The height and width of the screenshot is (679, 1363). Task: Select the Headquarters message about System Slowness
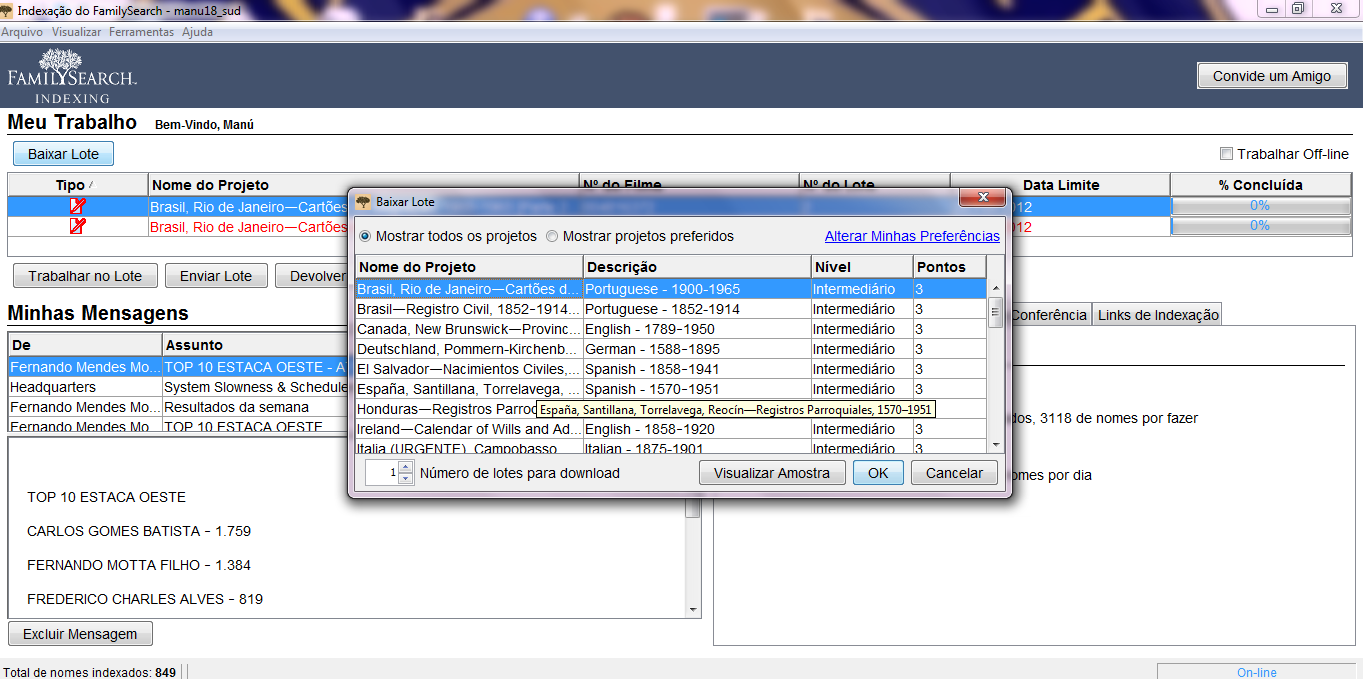tap(178, 387)
